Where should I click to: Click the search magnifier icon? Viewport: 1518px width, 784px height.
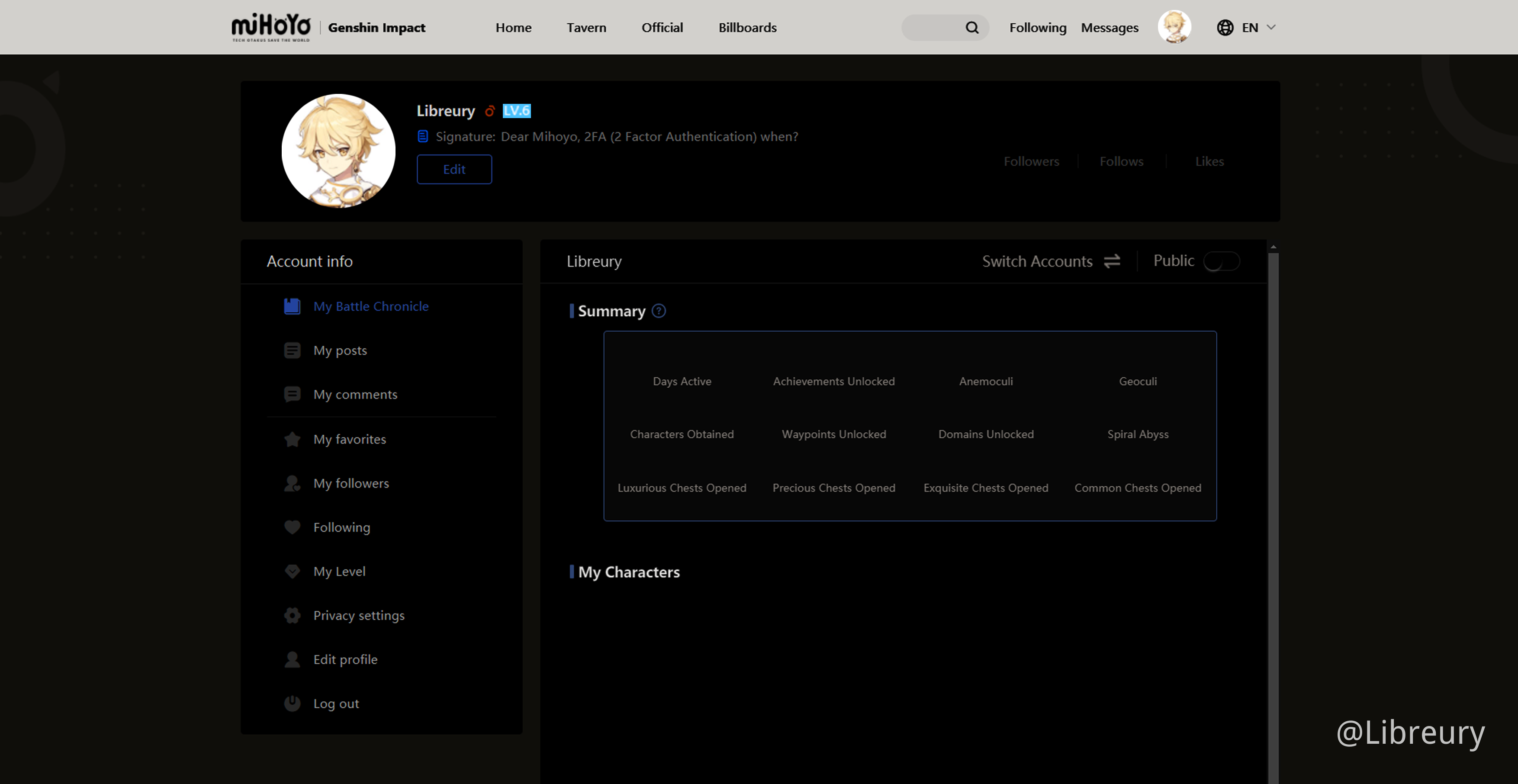coord(971,27)
